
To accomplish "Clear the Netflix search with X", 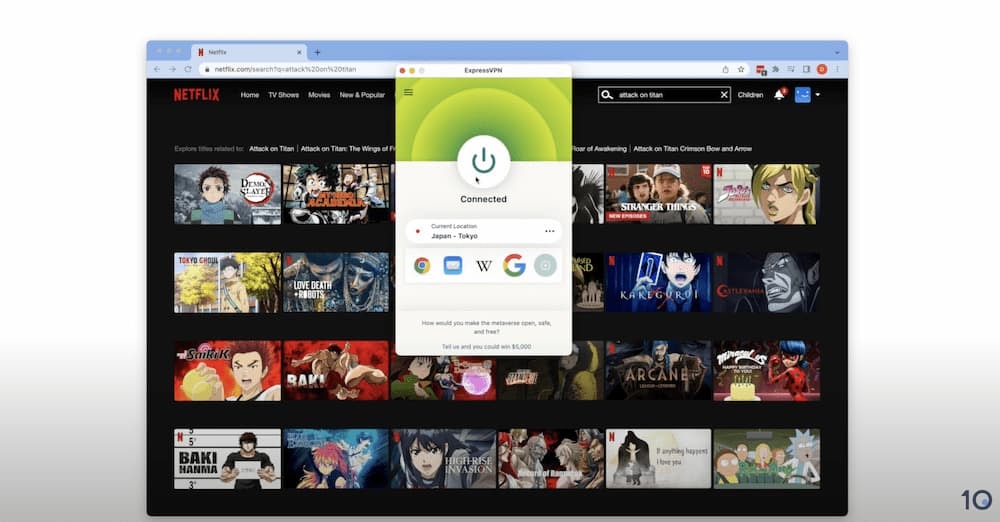I will pyautogui.click(x=724, y=95).
